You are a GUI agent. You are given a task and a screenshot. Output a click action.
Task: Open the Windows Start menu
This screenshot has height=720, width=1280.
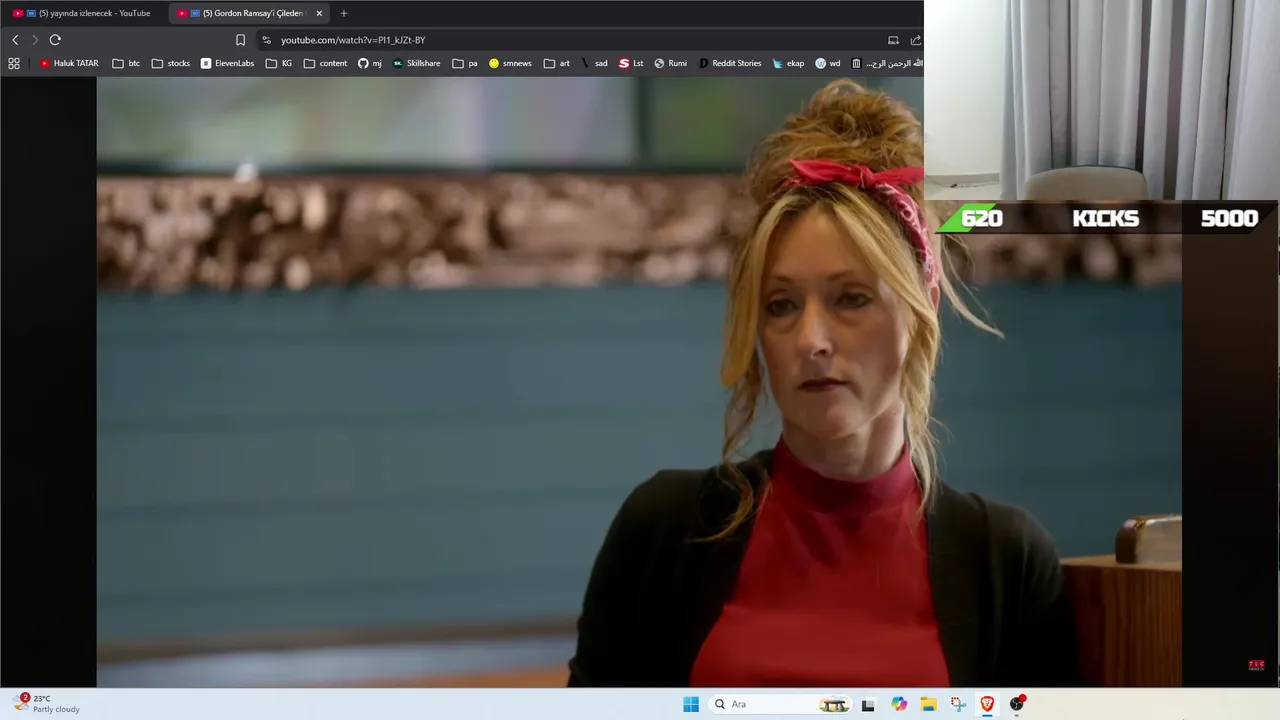(x=691, y=704)
